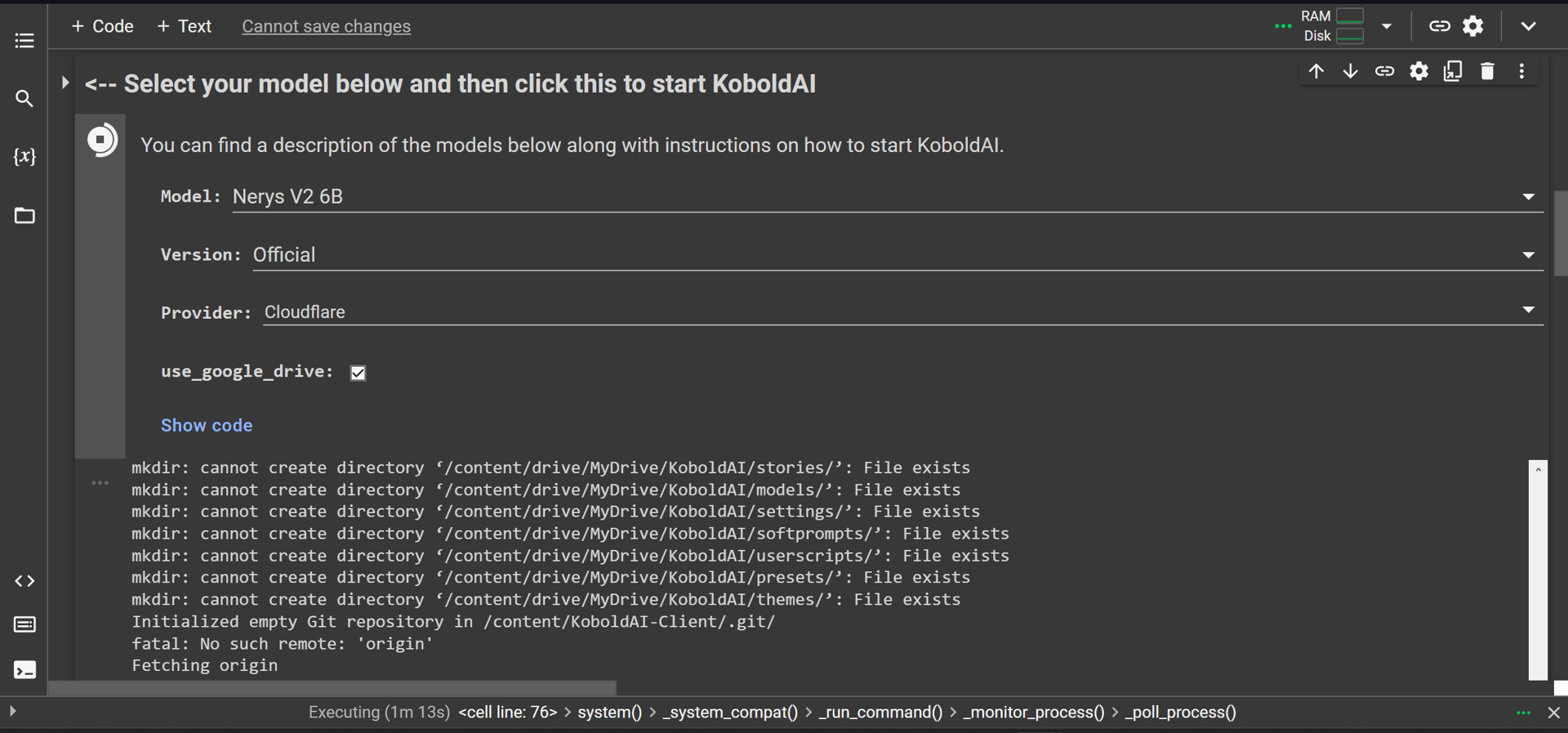Open the table of contents sidebar
The width and height of the screenshot is (1568, 733).
(24, 40)
